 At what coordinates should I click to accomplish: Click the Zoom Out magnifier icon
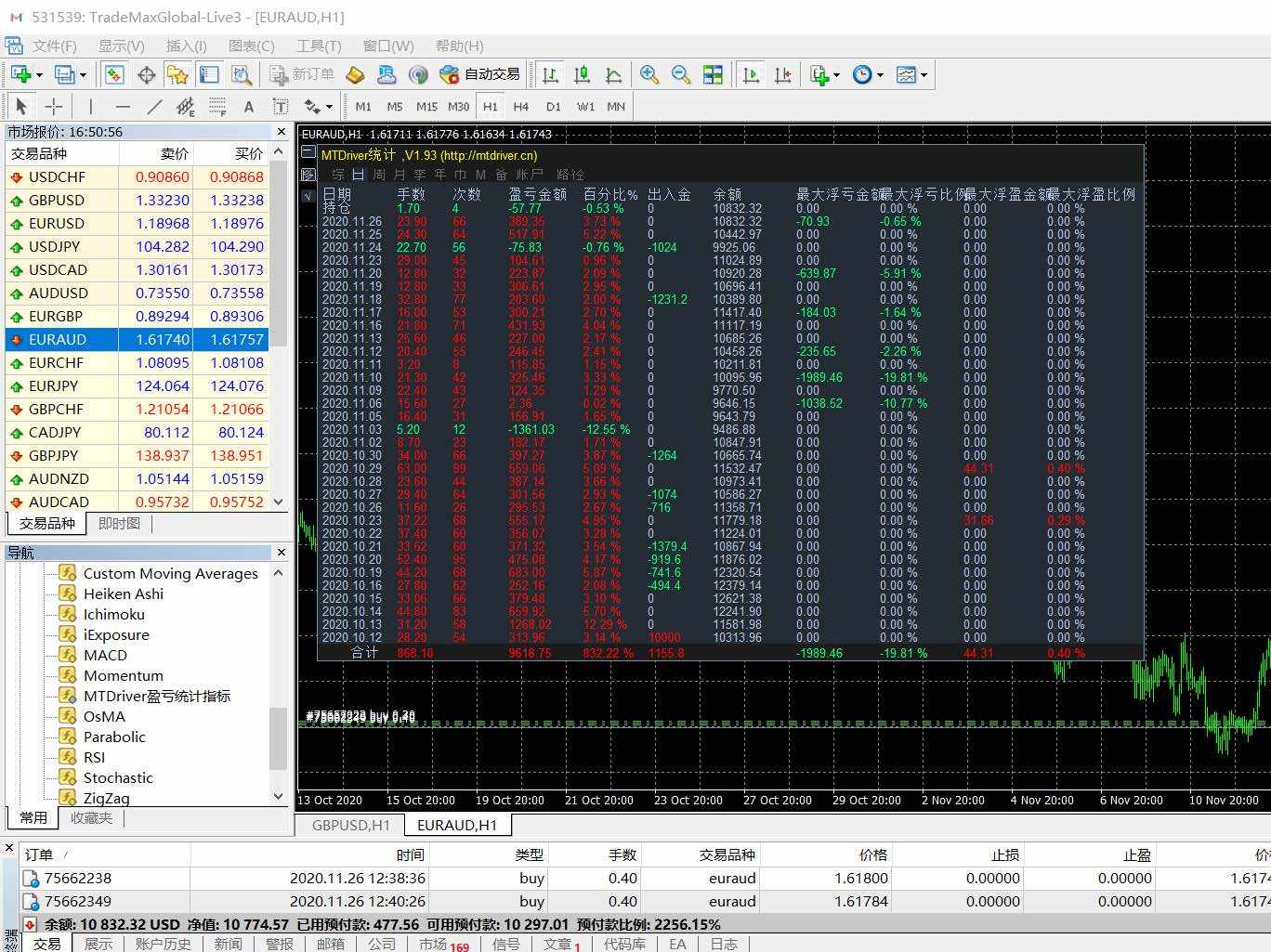tap(681, 74)
